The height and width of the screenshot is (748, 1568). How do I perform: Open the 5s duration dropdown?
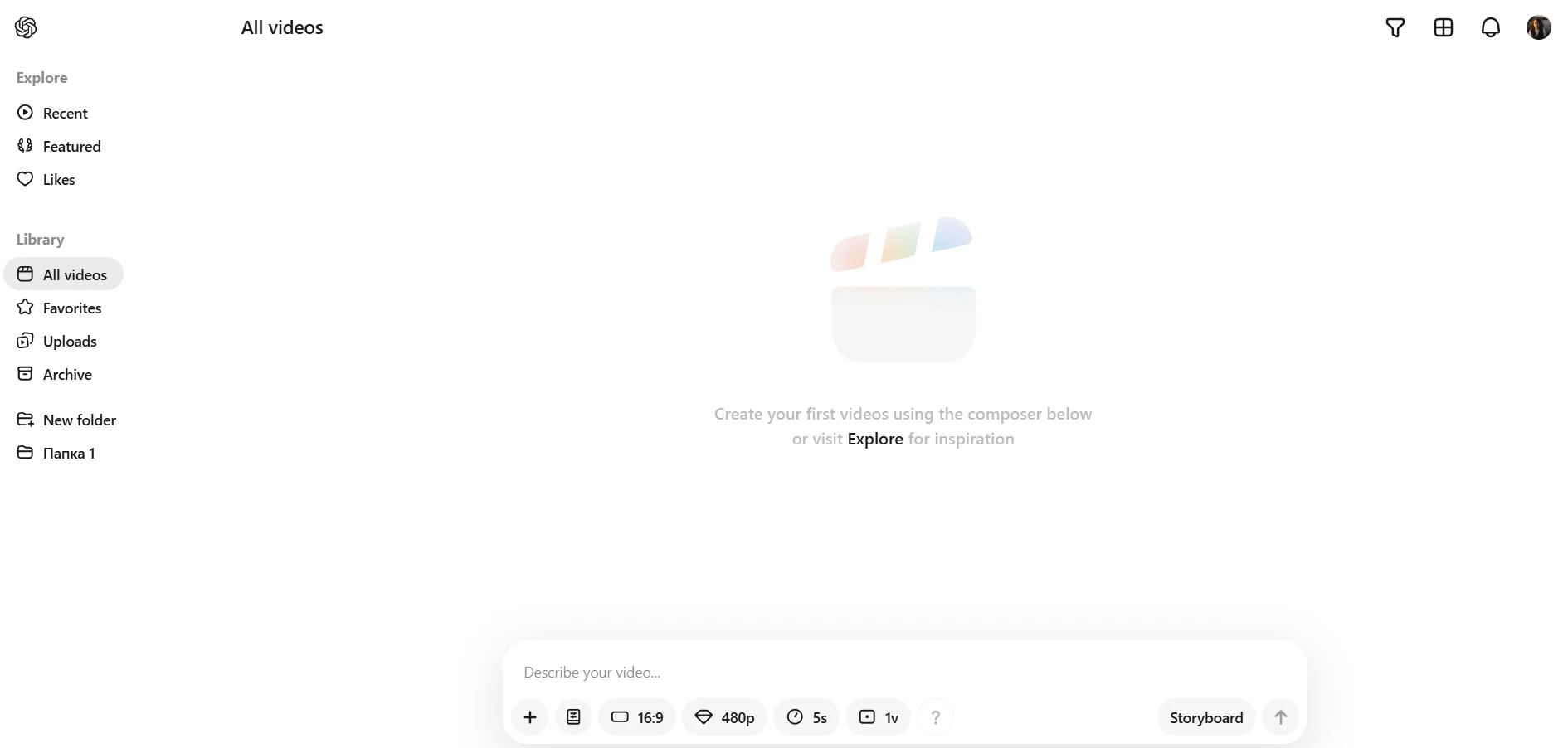pos(806,717)
